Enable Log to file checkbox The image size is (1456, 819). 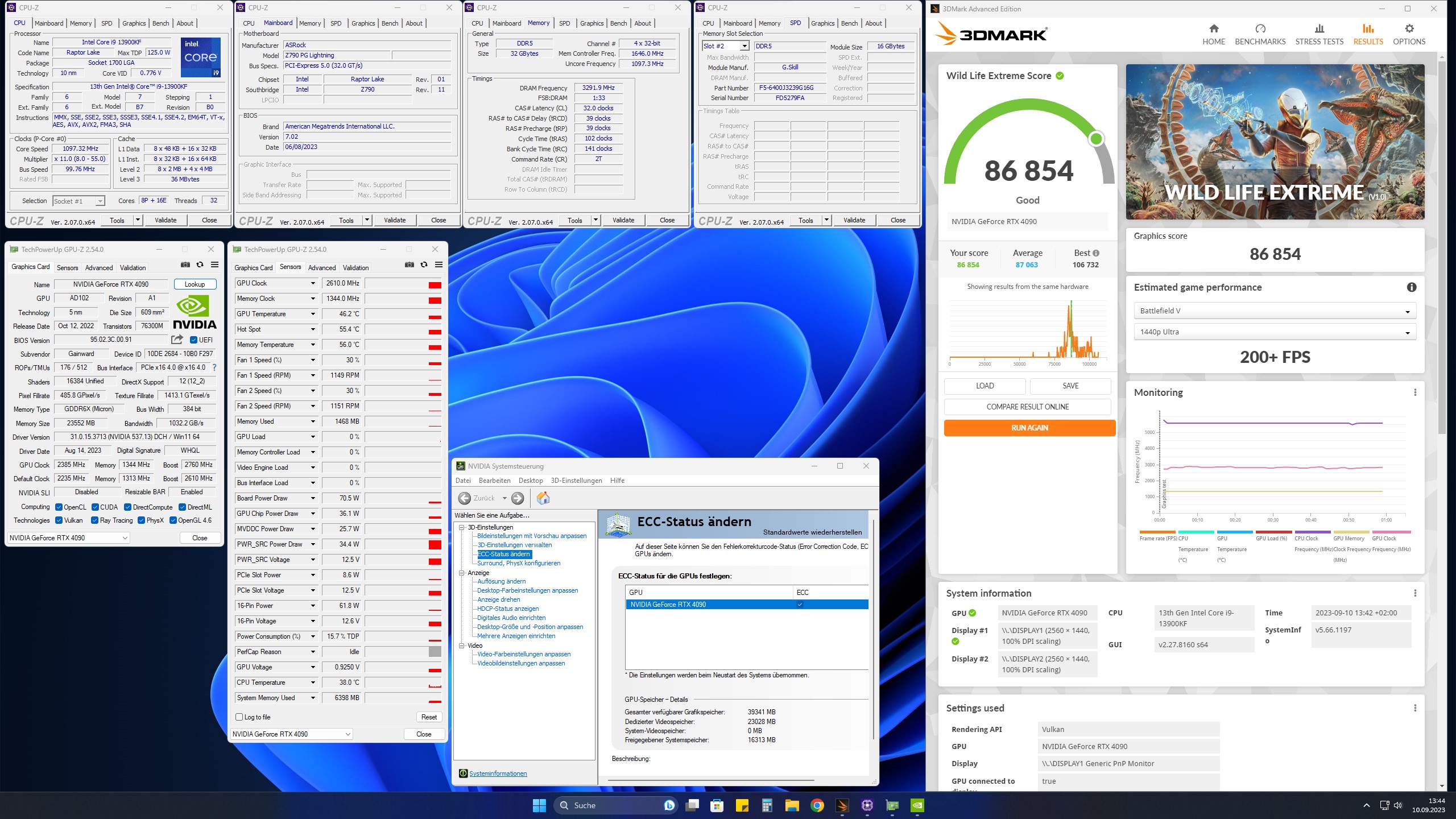(x=239, y=717)
